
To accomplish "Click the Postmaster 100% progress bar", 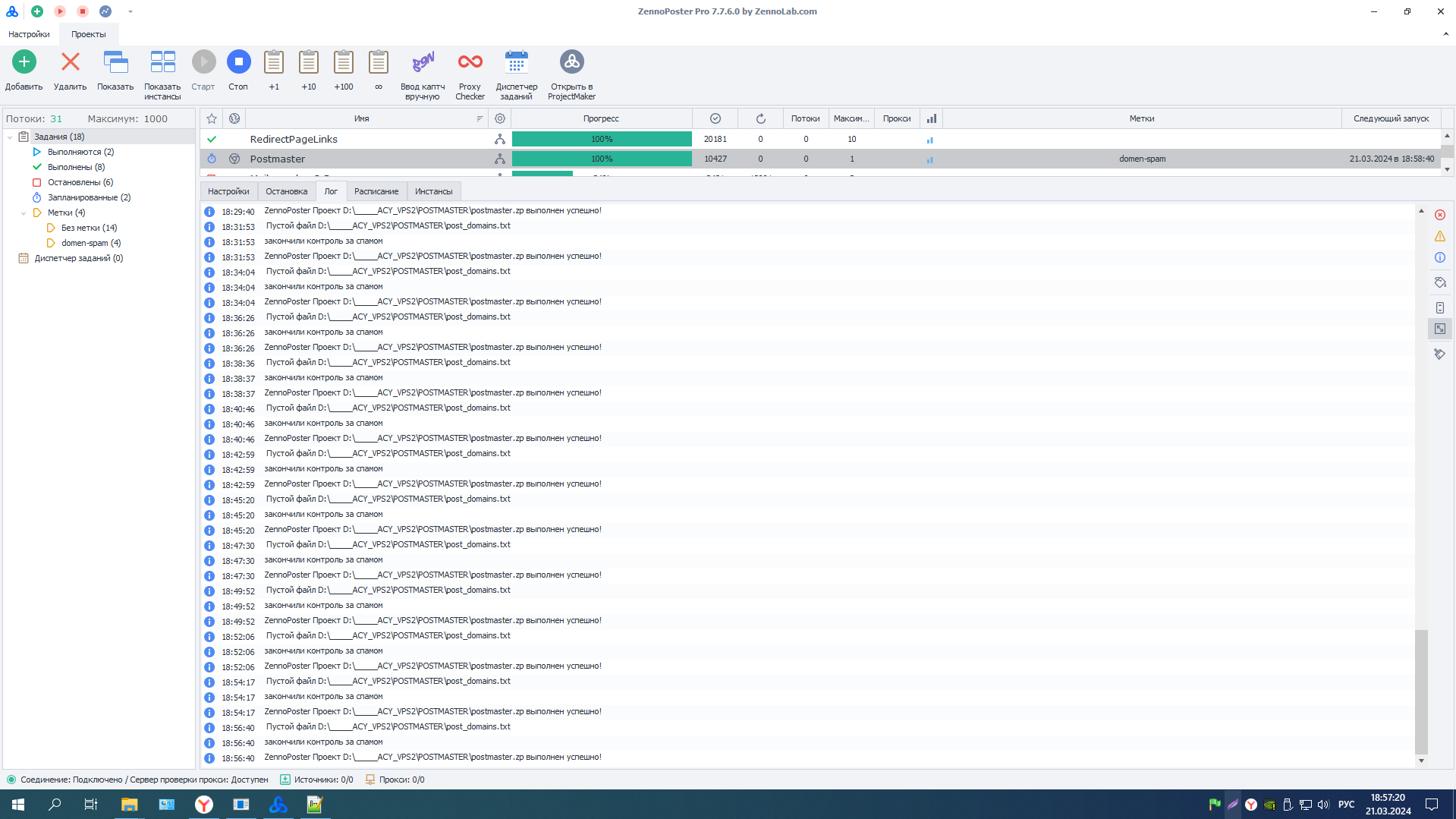I will tap(602, 159).
